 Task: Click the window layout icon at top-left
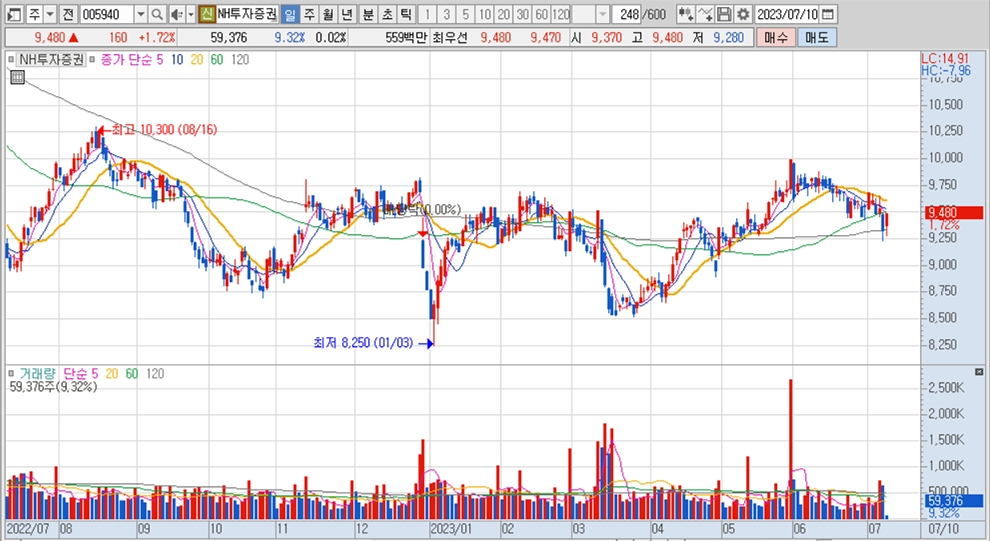[x=11, y=15]
